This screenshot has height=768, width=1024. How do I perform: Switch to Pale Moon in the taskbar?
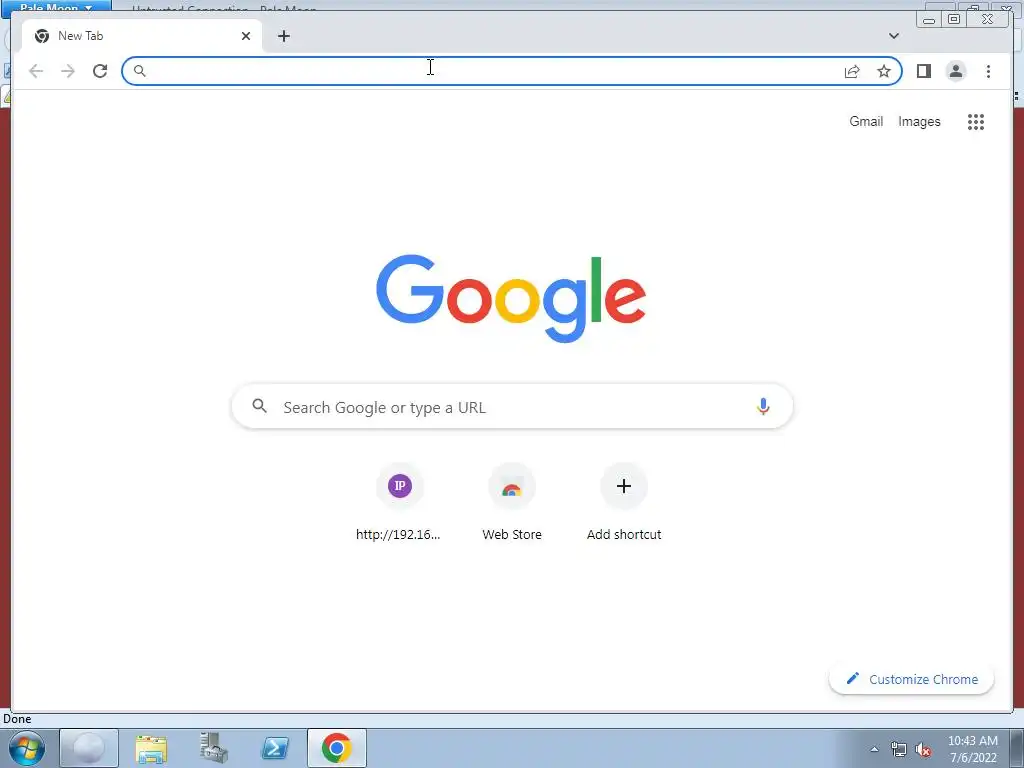click(89, 748)
